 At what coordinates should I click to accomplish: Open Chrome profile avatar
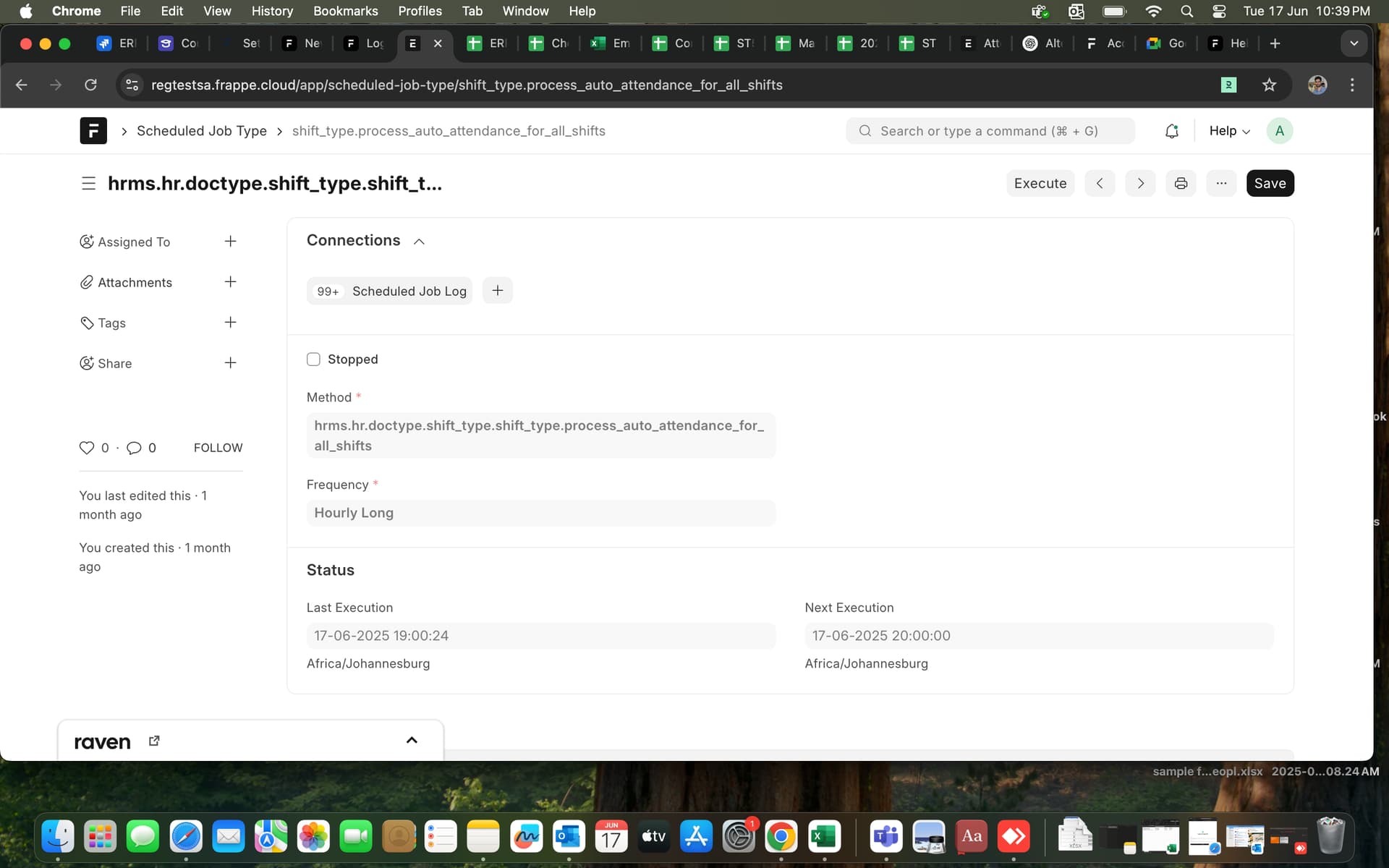1317,85
